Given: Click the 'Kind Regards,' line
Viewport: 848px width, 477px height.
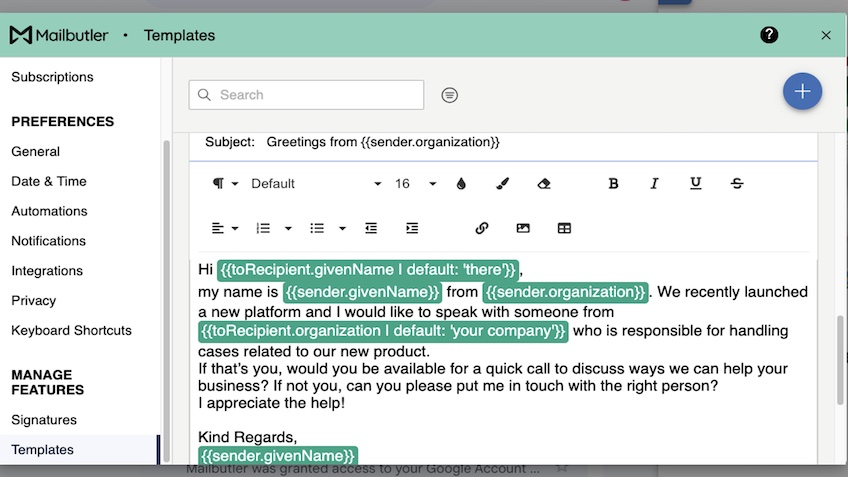Looking at the screenshot, I should 247,437.
